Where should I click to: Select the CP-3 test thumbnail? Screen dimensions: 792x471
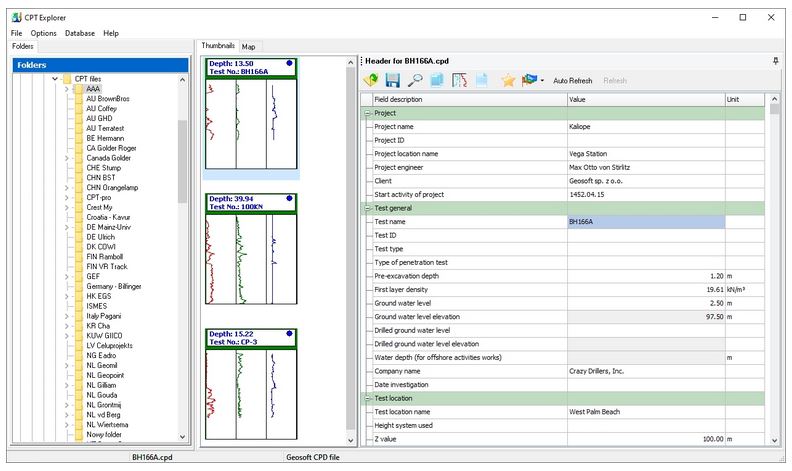[x=251, y=384]
